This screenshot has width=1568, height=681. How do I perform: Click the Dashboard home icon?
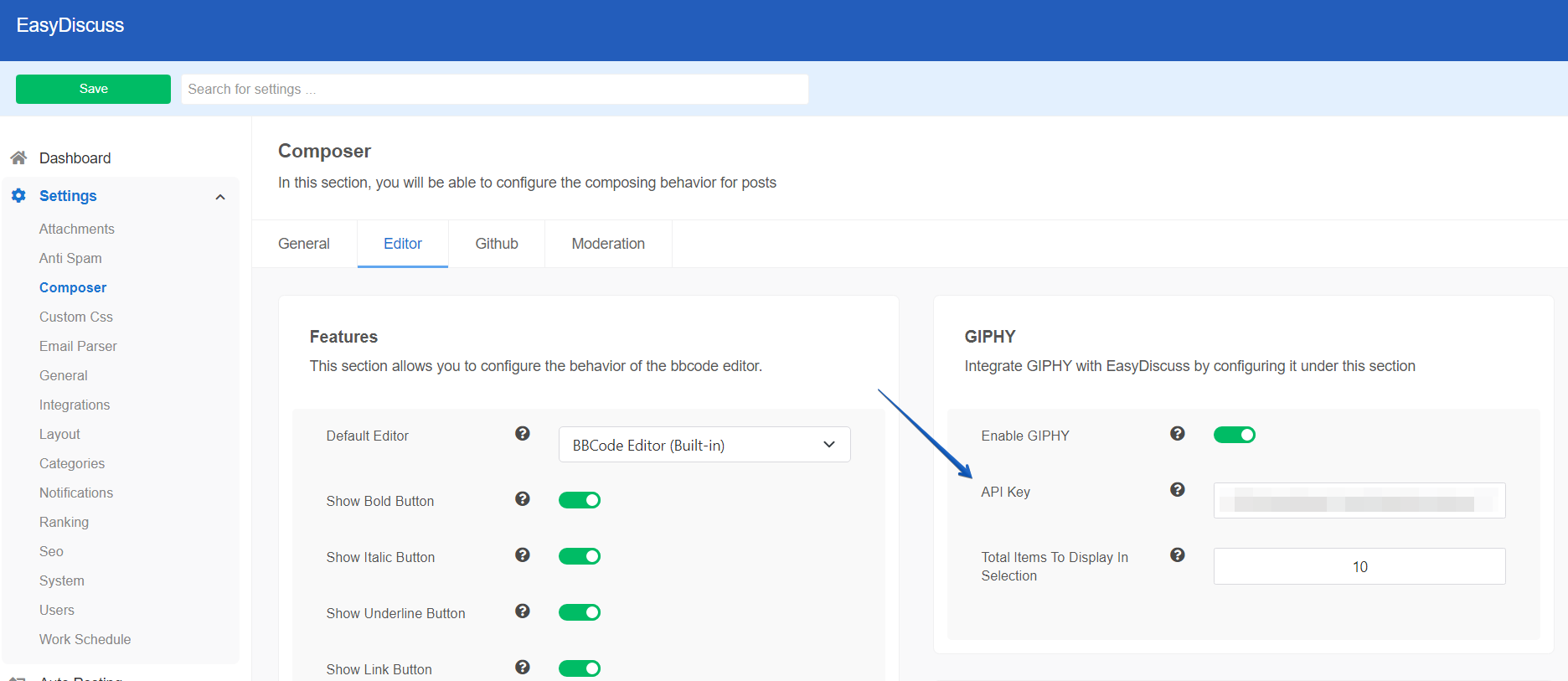point(18,157)
